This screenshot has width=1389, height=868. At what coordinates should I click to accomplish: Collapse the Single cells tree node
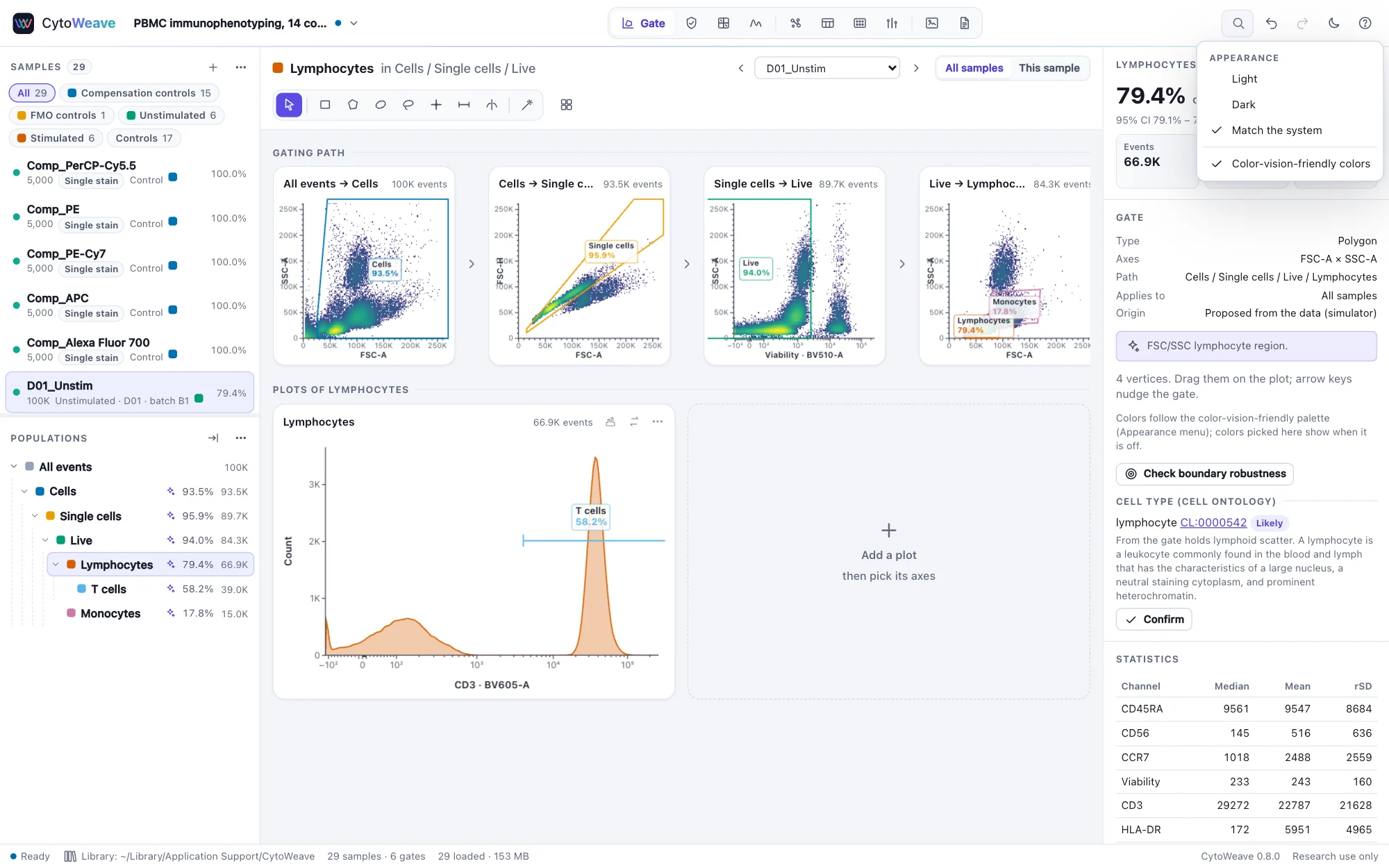pos(35,515)
